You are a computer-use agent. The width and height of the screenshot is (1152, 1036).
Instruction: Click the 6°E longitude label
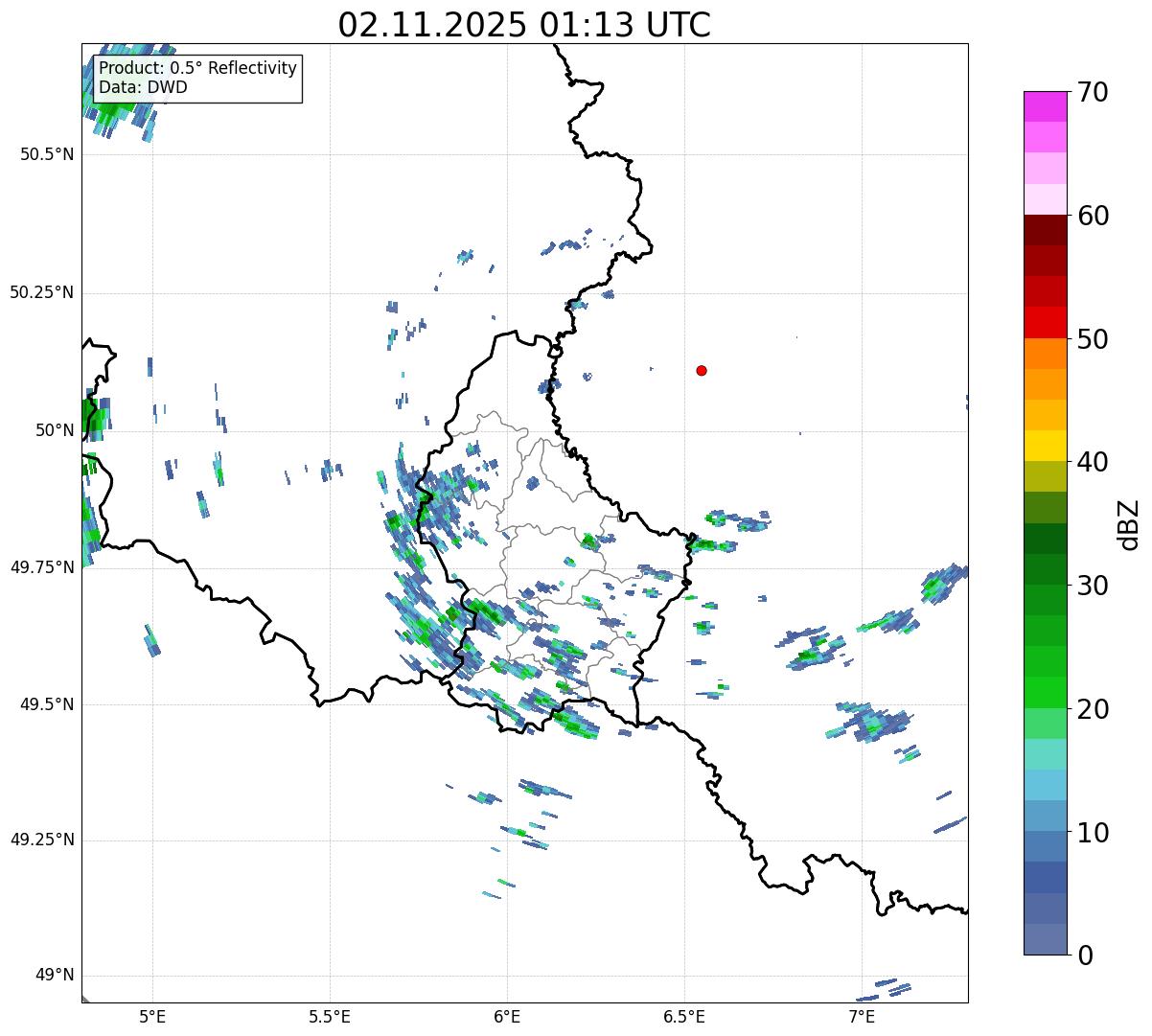click(x=507, y=1016)
